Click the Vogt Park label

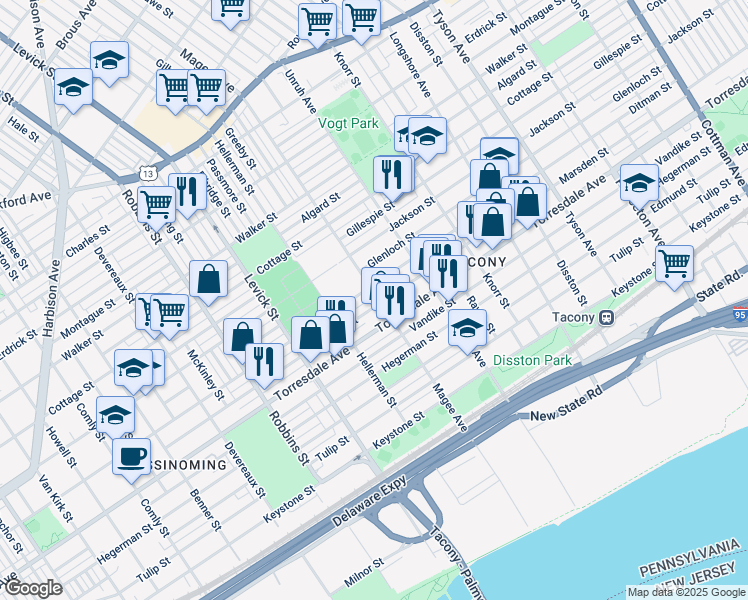pyautogui.click(x=348, y=124)
